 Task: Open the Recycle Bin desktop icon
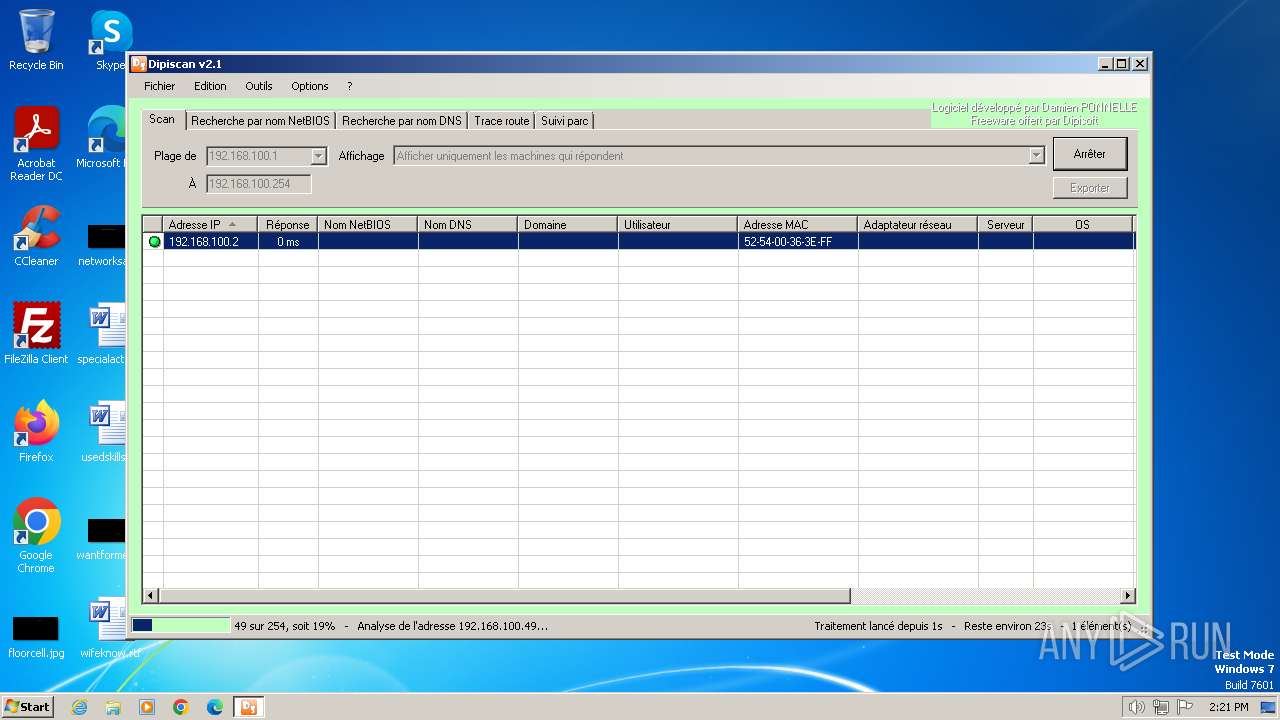36,40
